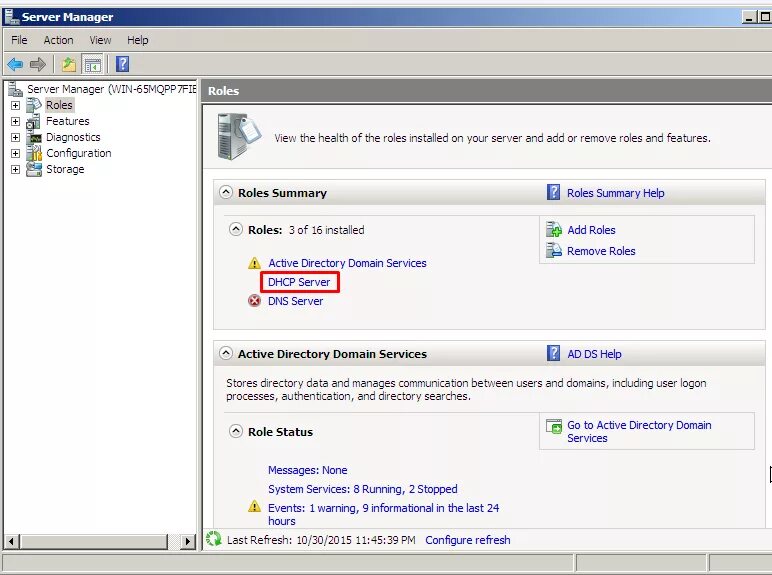Image resolution: width=772 pixels, height=575 pixels.
Task: Toggle the Show/Hide console tree icon
Action: [93, 64]
